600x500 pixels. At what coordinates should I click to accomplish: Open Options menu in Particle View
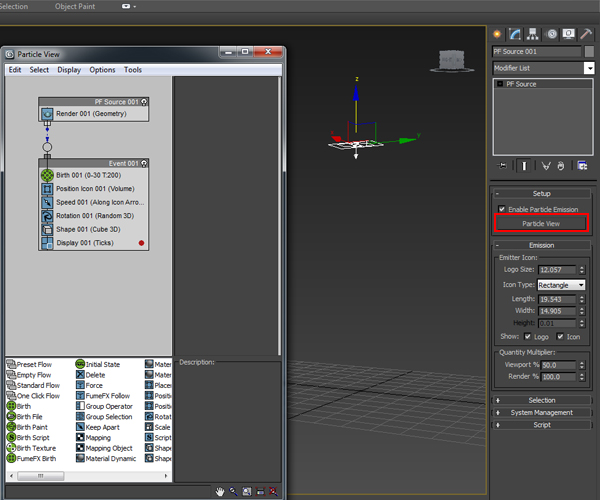click(x=102, y=70)
